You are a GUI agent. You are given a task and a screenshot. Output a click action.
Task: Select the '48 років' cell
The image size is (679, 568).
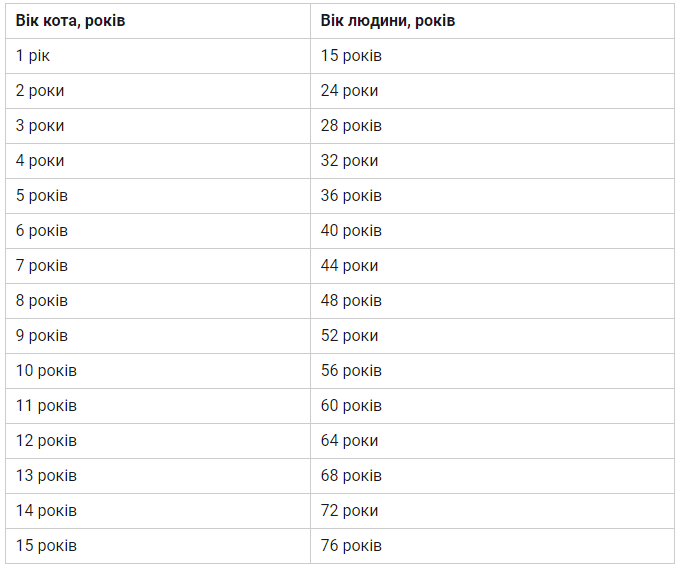(x=351, y=301)
